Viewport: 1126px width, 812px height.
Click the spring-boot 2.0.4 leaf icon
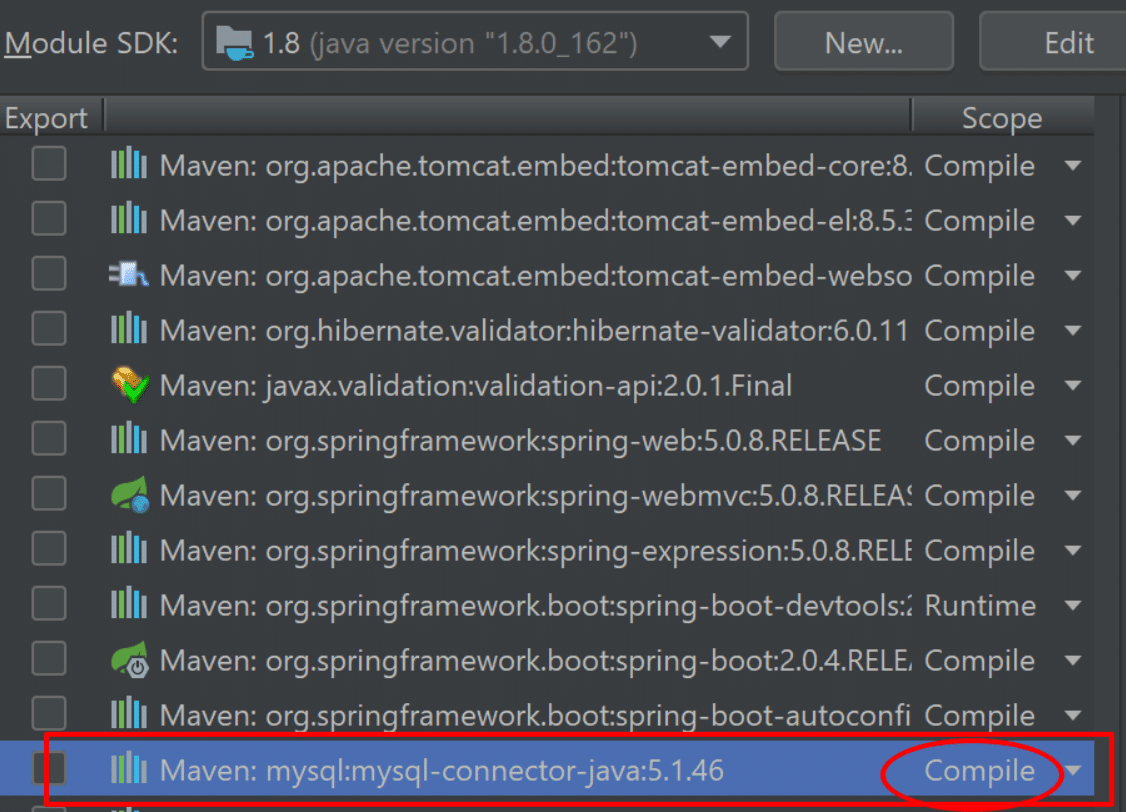(x=129, y=660)
